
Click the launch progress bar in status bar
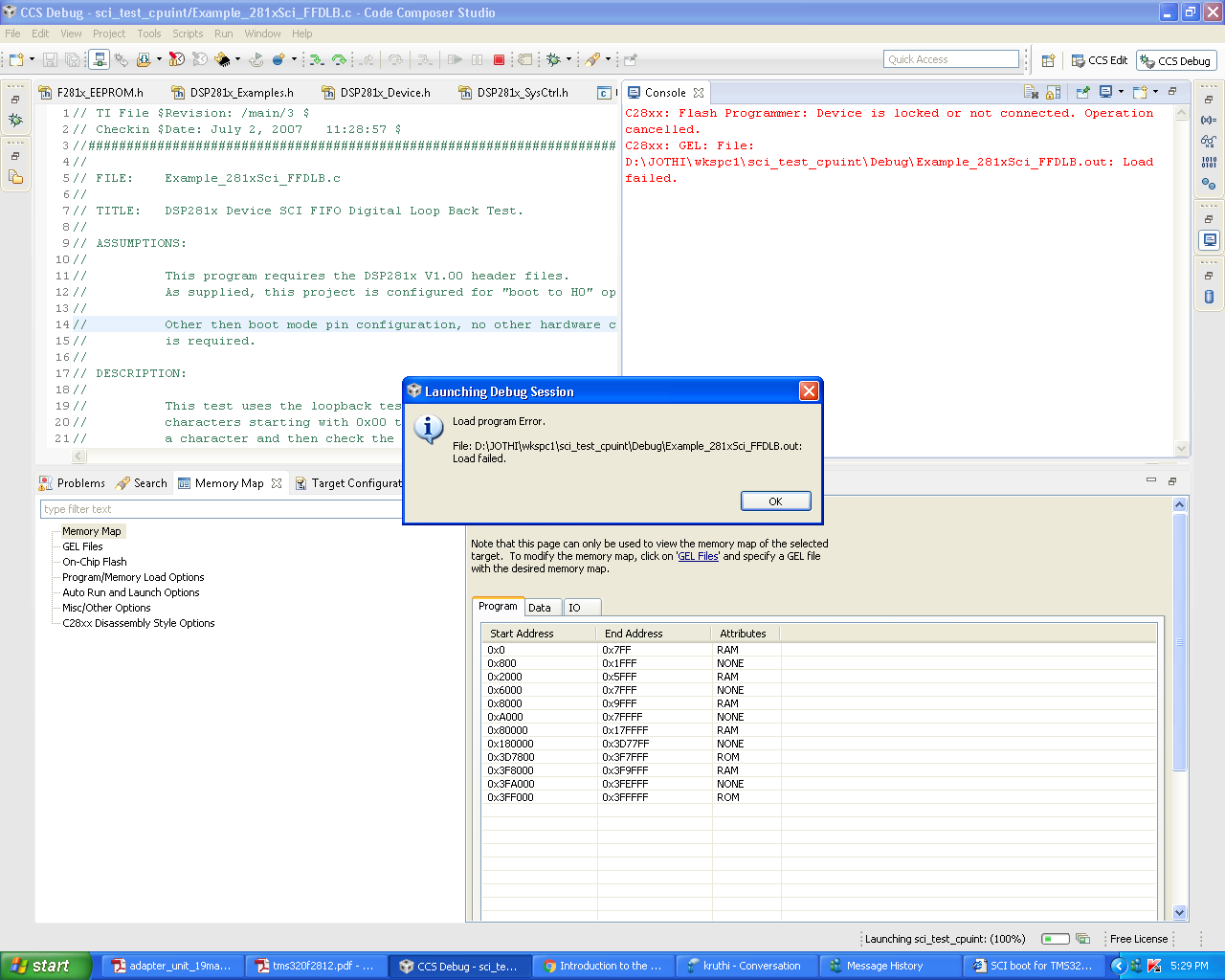(x=1055, y=939)
